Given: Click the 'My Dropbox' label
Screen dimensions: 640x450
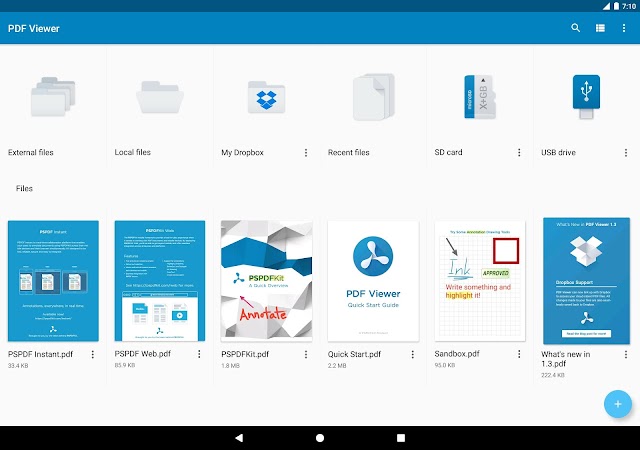Looking at the screenshot, I should point(242,153).
